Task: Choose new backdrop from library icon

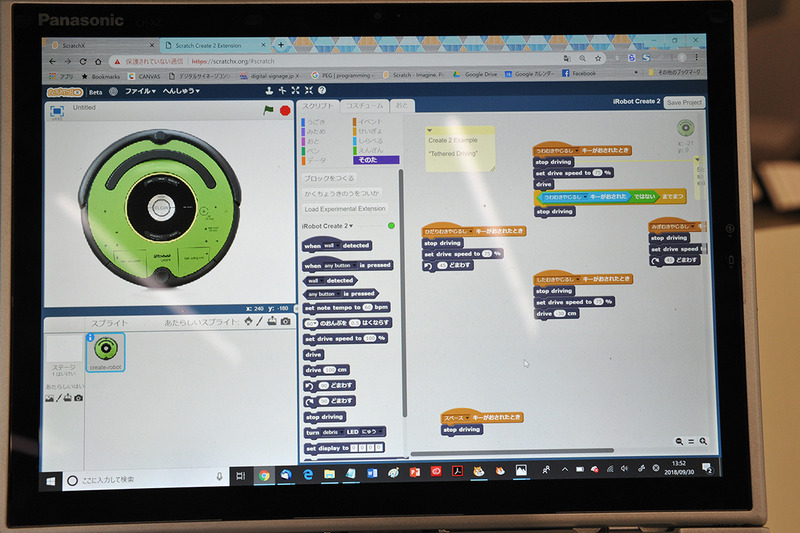Action: [49, 398]
